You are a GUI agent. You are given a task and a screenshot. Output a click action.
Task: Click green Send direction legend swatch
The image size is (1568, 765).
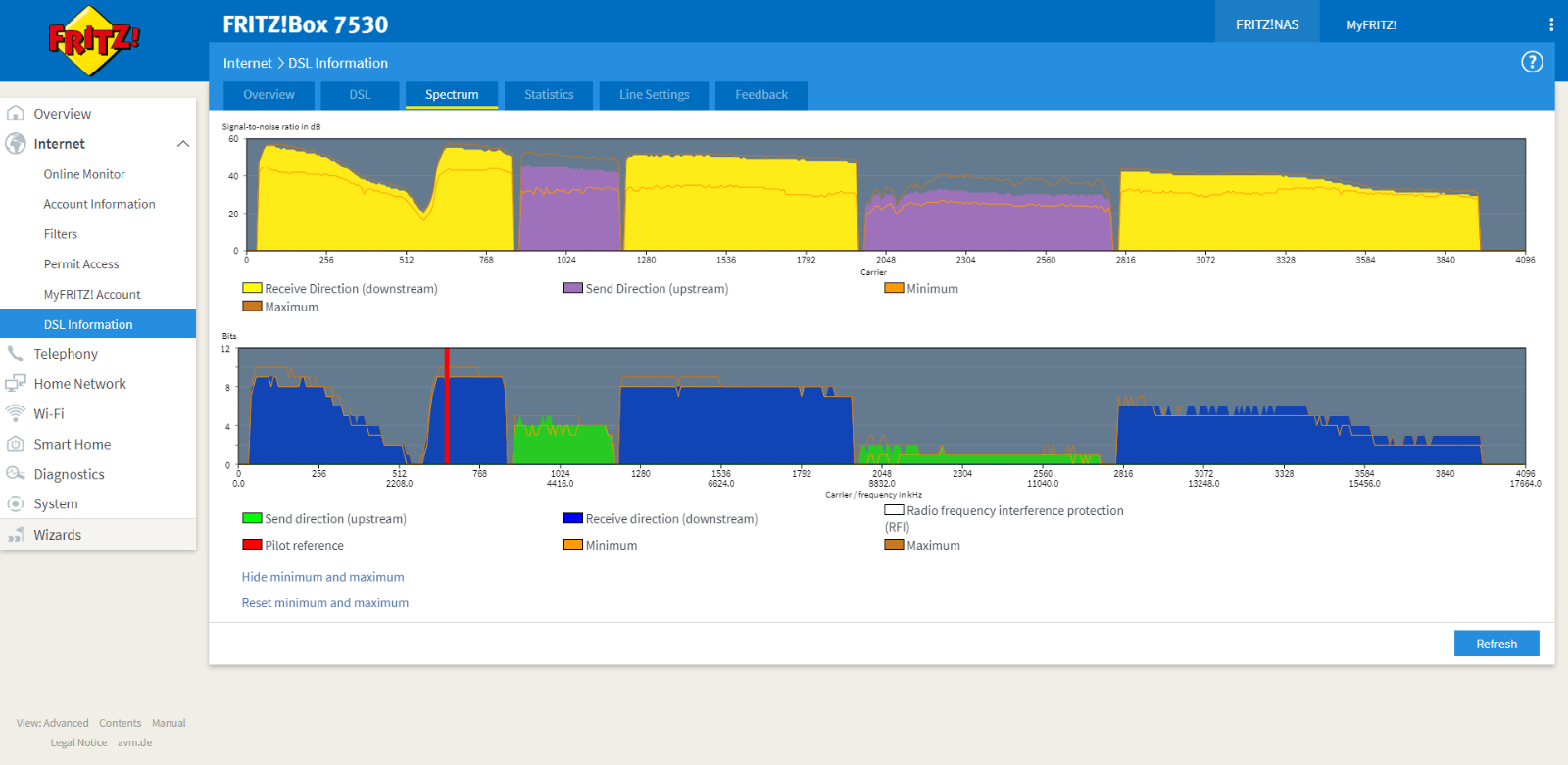252,518
